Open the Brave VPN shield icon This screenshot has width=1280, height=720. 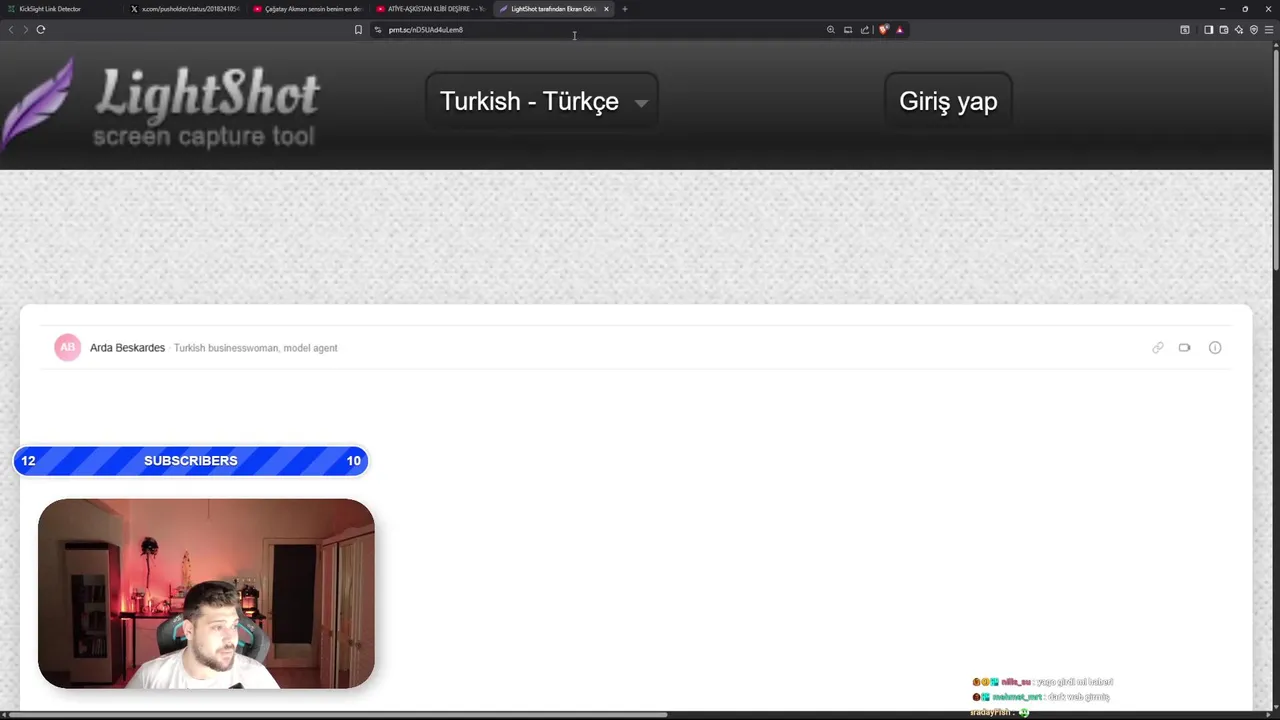pos(1254,30)
